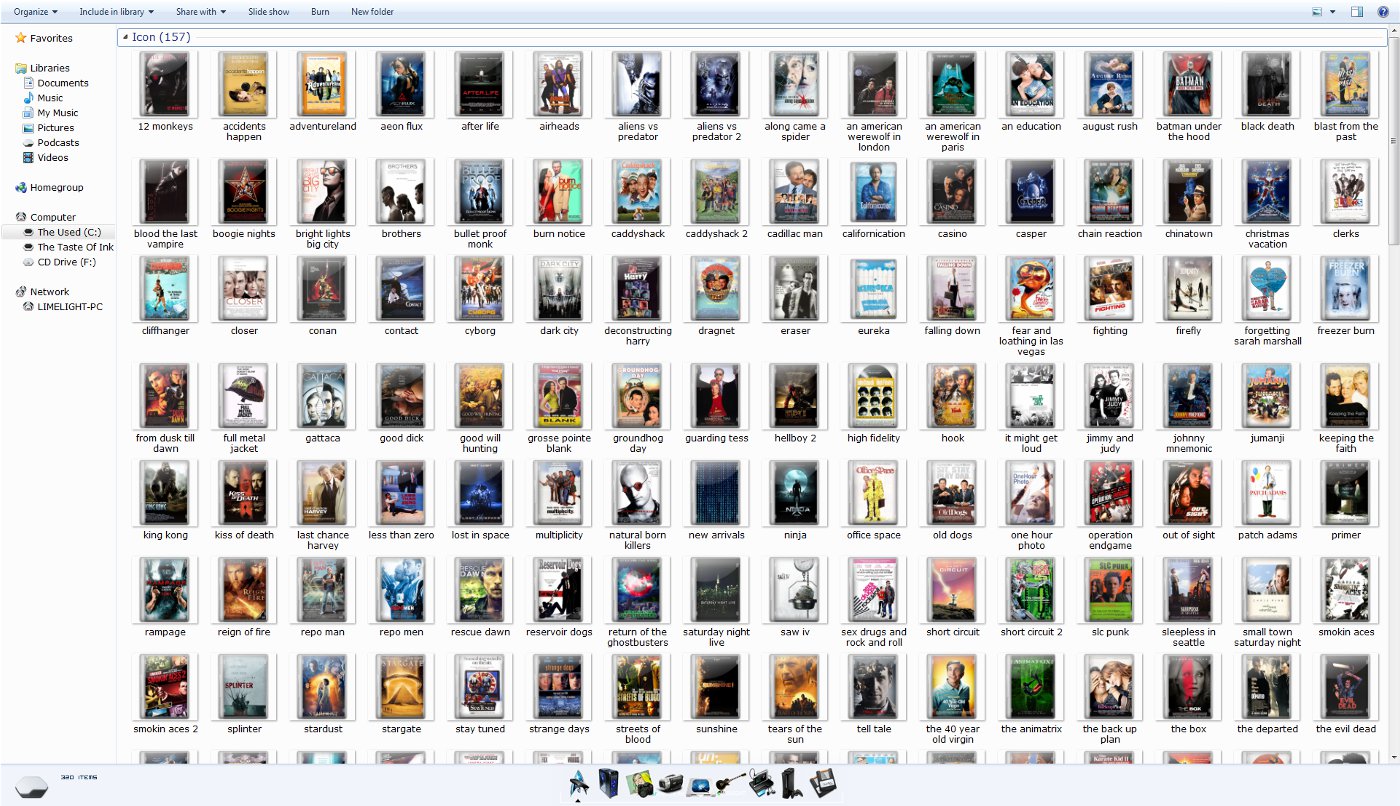The image size is (1400, 806).
Task: Click the "blast from the past" file name
Action: click(1346, 132)
